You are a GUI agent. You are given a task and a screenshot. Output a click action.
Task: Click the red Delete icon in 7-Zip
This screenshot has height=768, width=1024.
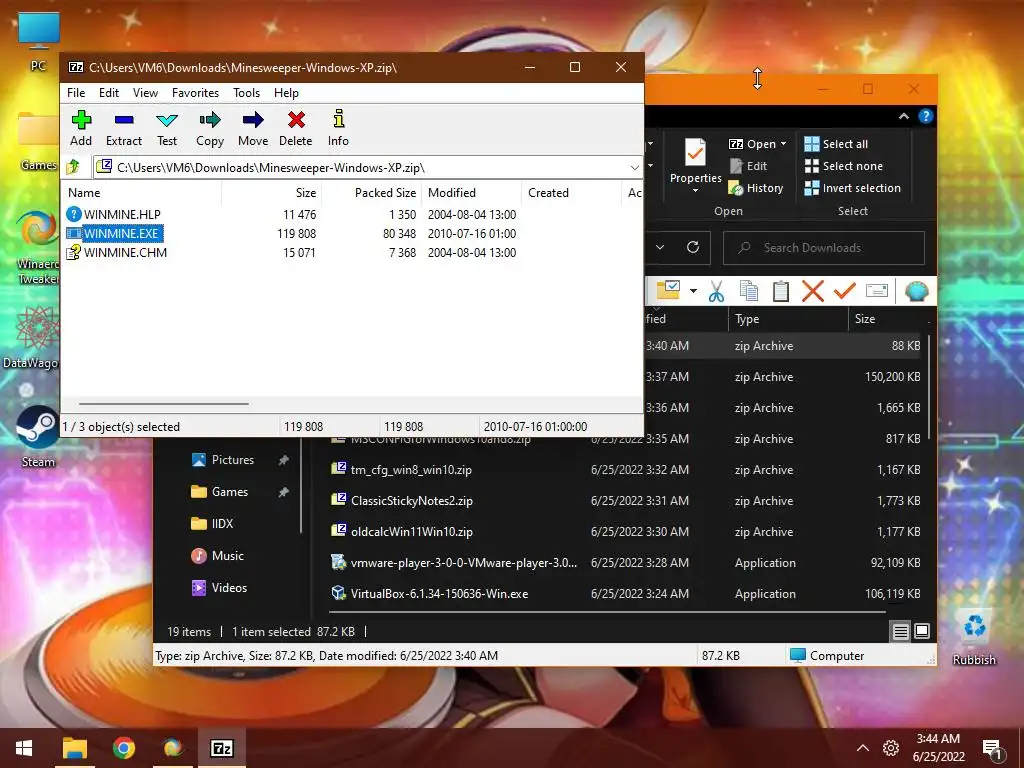click(296, 129)
